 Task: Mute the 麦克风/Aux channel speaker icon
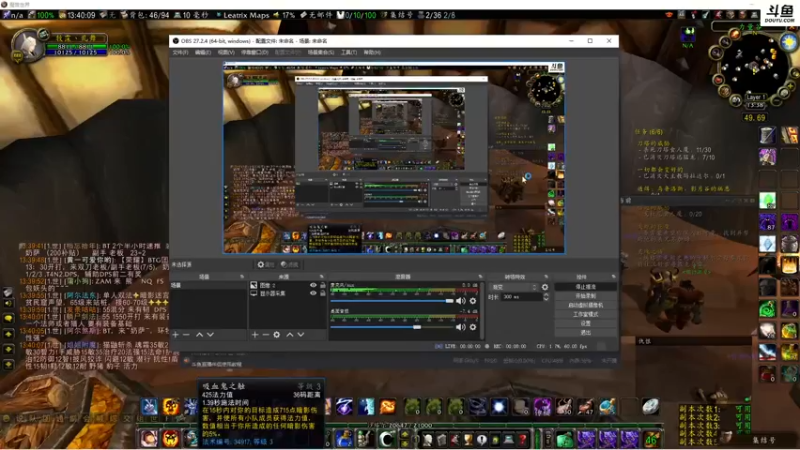461,301
